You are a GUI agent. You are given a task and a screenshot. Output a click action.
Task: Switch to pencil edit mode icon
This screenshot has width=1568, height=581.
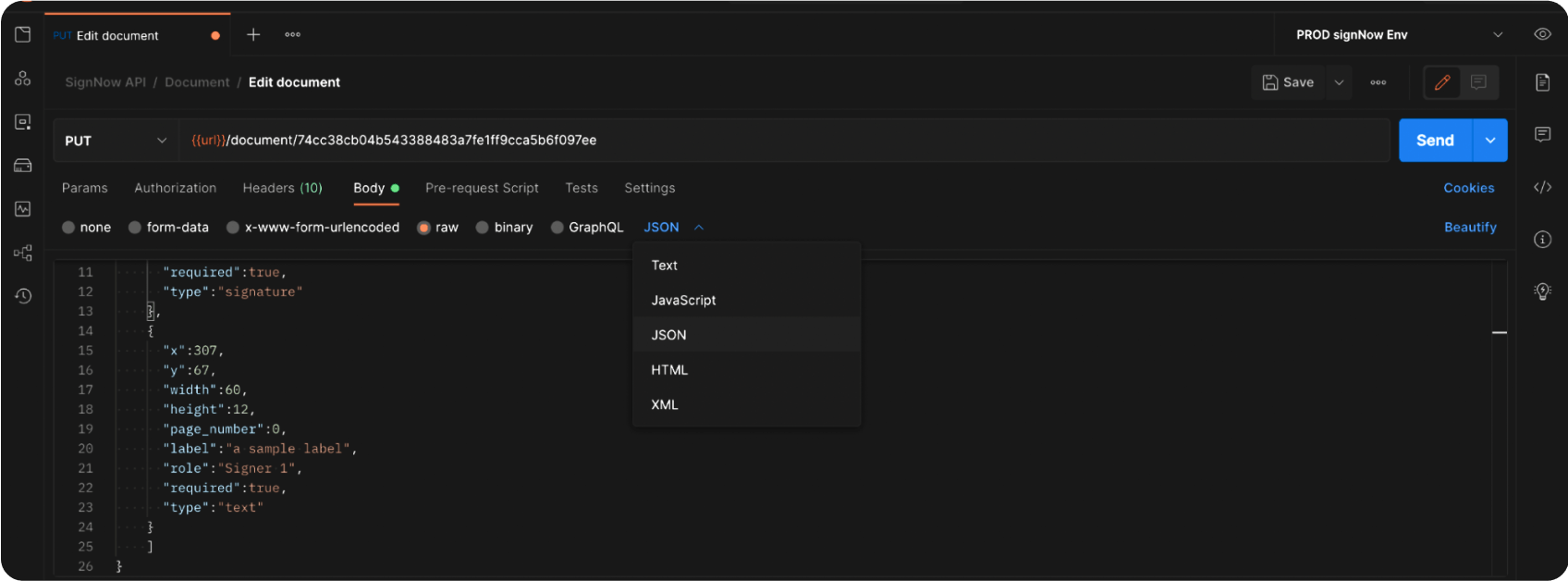tap(1441, 82)
